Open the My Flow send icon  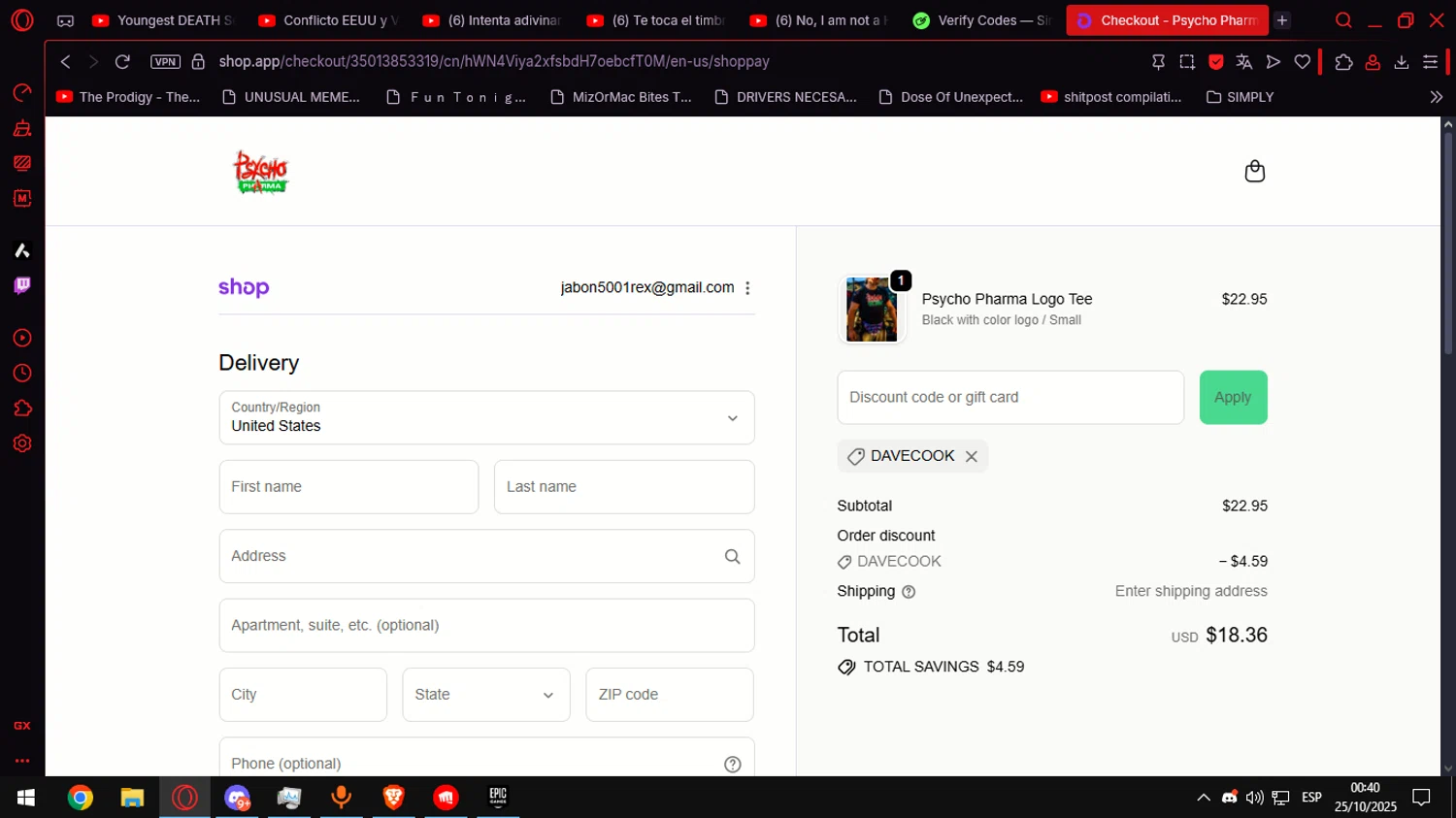pos(1274,61)
